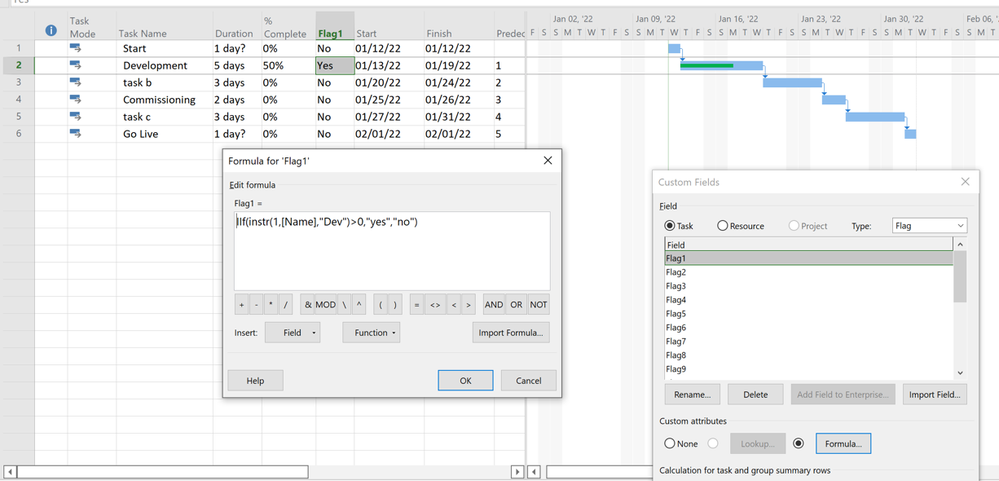Select the Development task name cell
999x481 pixels.
[x=164, y=65]
